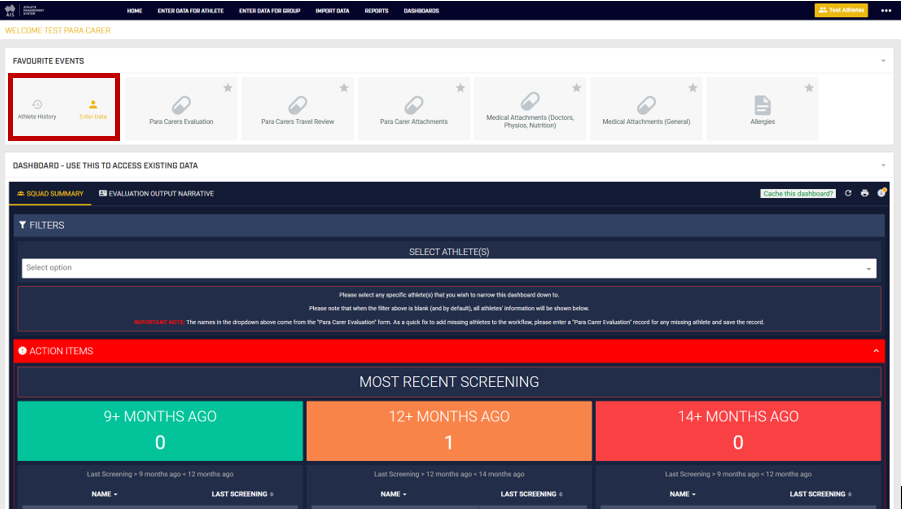Sort LAST SCREENING under 9+ Months Ago
Screen dimensions: 913x513
(242, 494)
